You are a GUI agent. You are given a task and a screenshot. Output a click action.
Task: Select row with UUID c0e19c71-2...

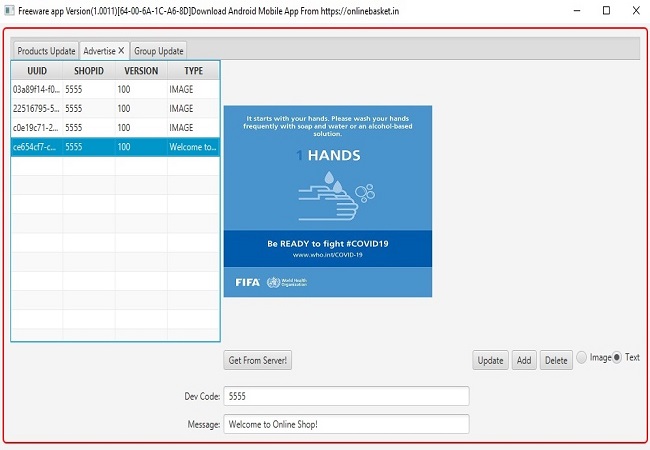coord(115,127)
